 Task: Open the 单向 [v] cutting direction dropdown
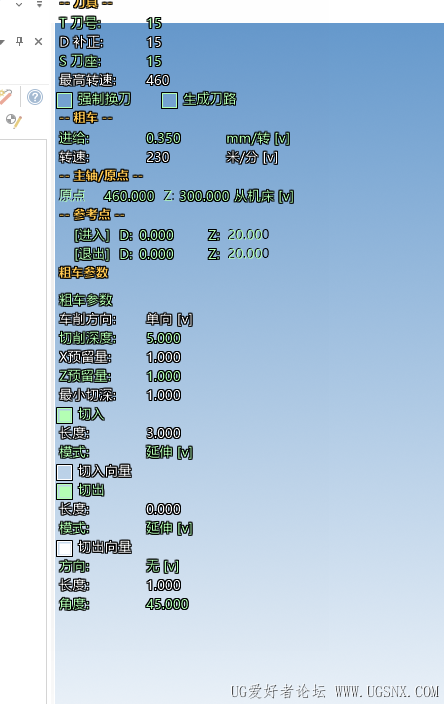[169, 320]
